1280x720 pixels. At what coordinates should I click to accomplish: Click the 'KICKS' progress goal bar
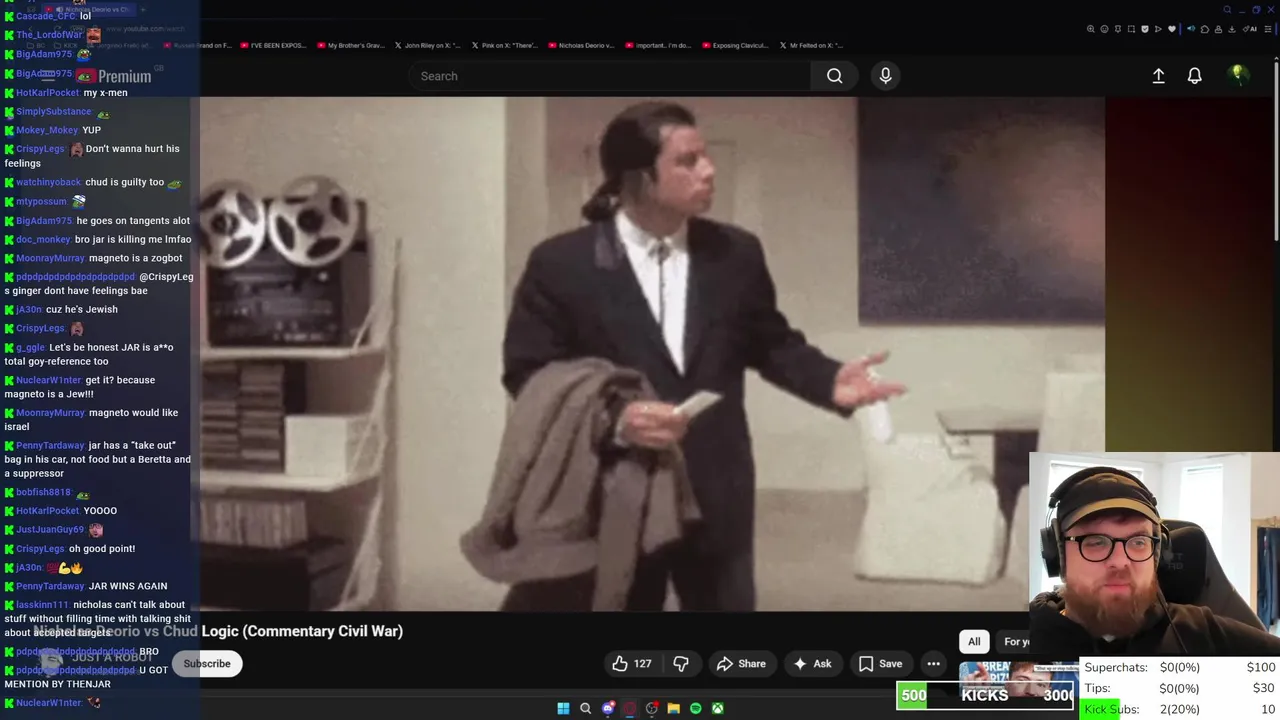point(985,695)
